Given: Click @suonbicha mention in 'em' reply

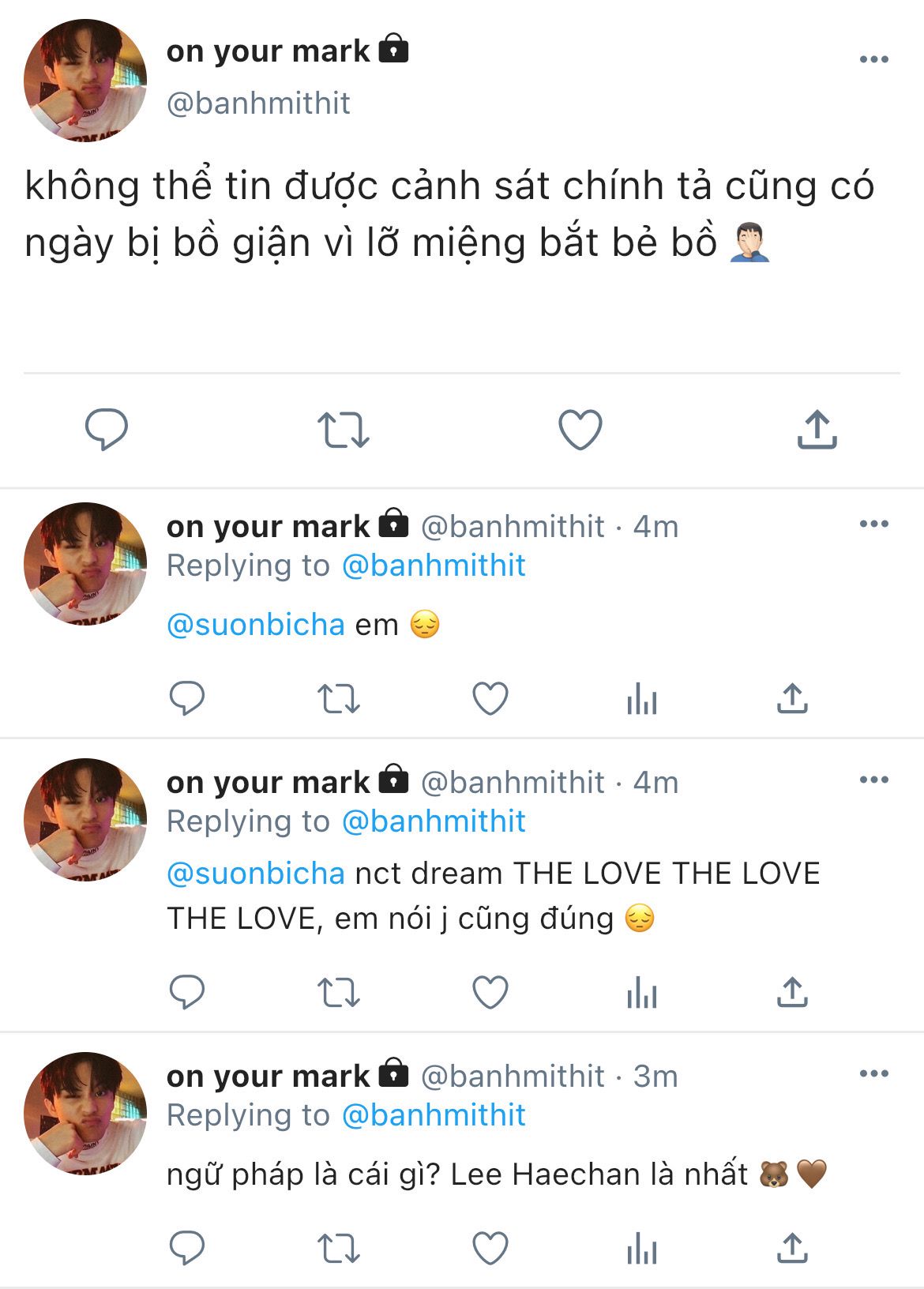Looking at the screenshot, I should pyautogui.click(x=256, y=625).
